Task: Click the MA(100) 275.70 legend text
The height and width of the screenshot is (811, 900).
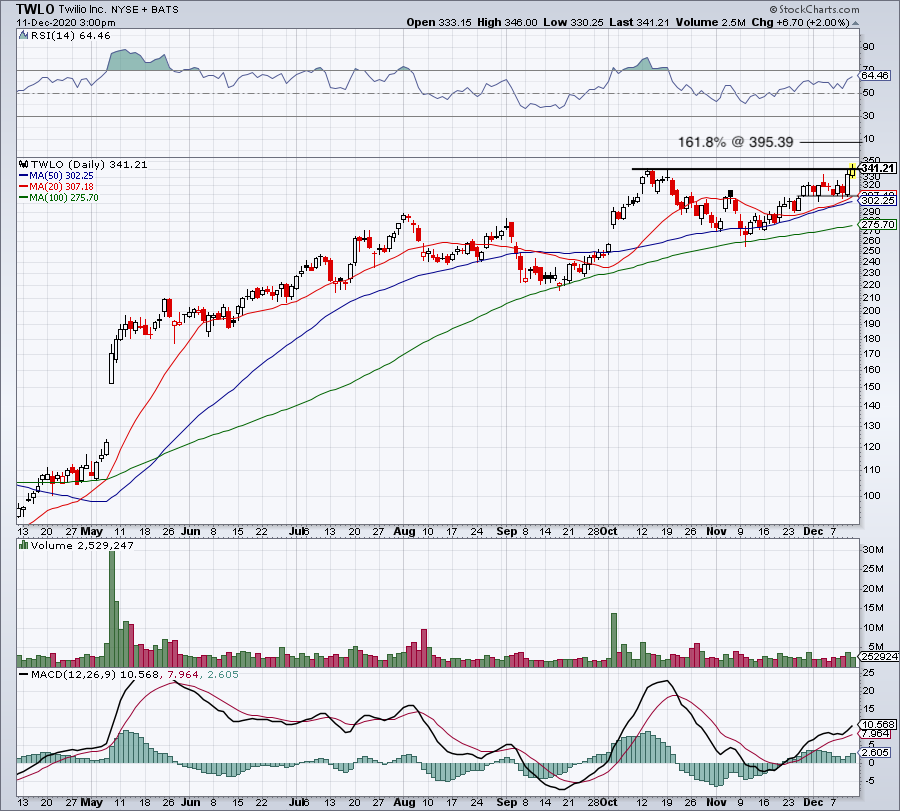Action: pos(64,197)
